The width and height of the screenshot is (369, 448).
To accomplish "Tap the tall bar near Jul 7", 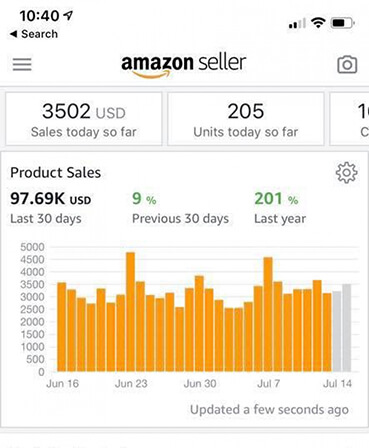I will pyautogui.click(x=268, y=314).
